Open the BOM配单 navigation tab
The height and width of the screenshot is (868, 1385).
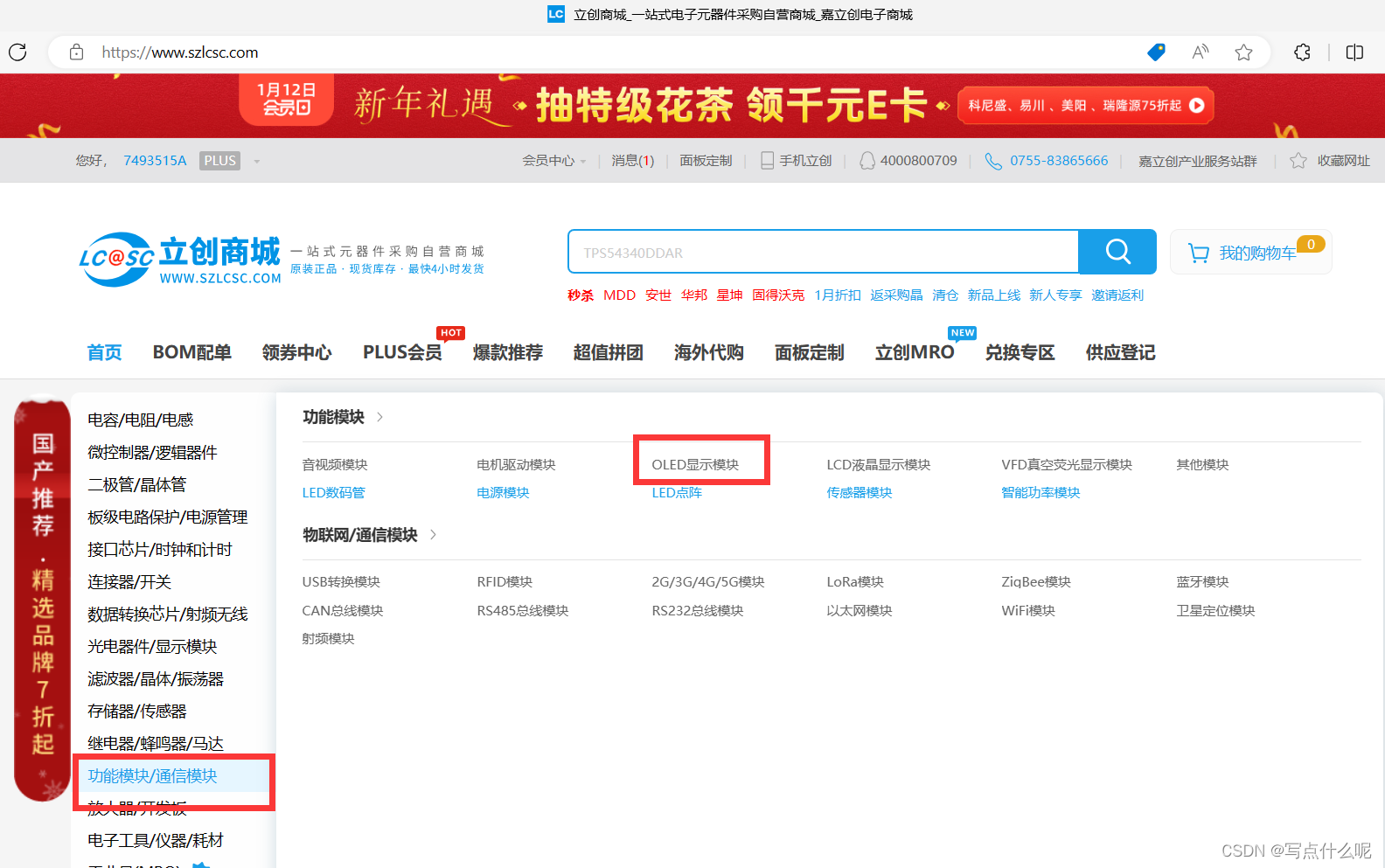(x=191, y=352)
